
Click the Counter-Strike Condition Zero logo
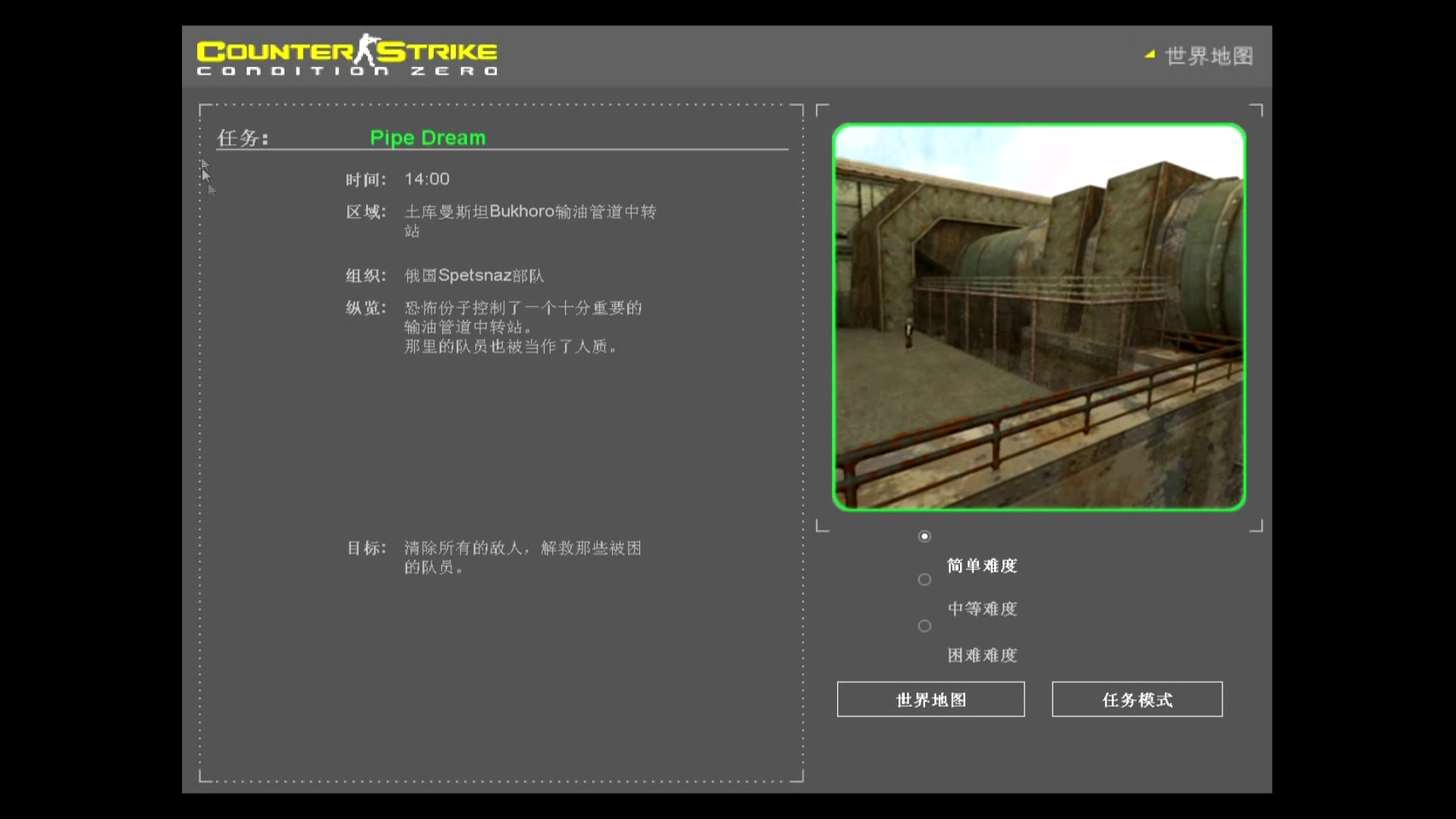[347, 56]
